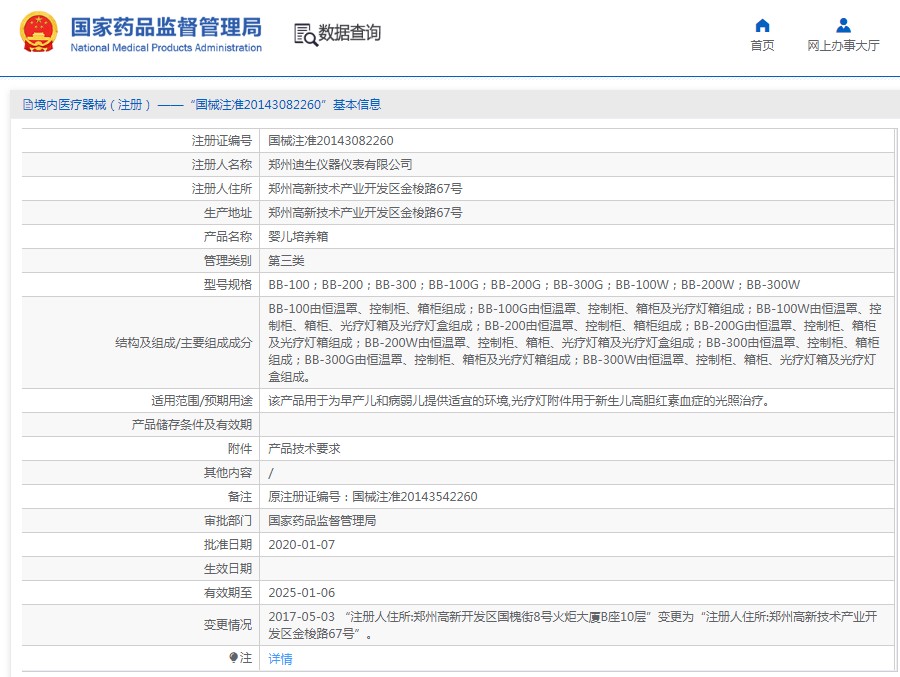Click the 产品储存条件及有效期 label
This screenshot has width=900, height=677.
click(192, 425)
